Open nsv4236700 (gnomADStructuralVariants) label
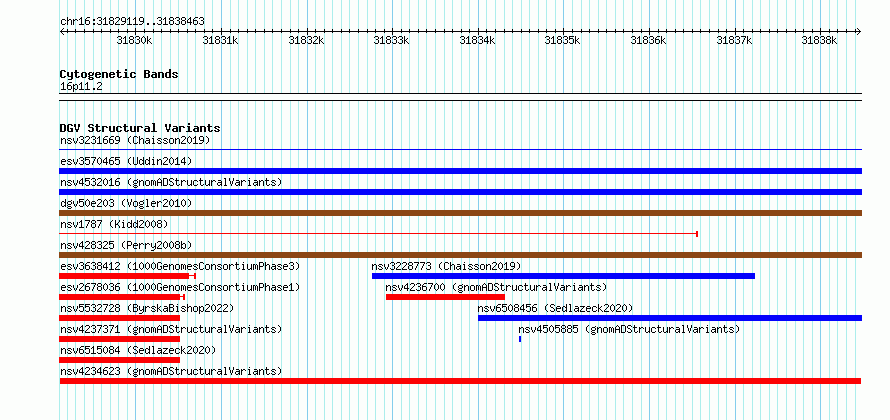Image resolution: width=890 pixels, height=420 pixels. 496,287
